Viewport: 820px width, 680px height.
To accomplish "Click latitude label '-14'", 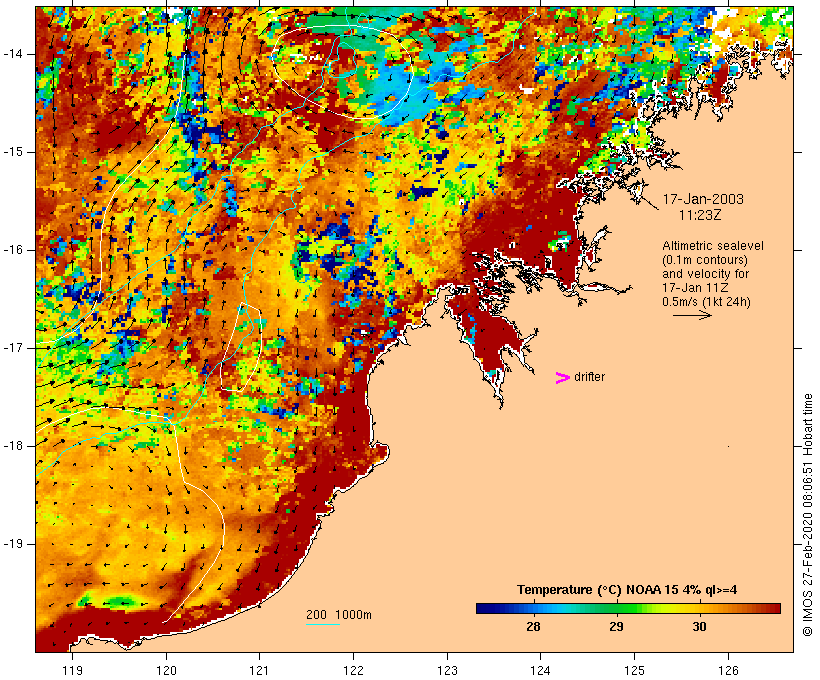I will point(12,54).
